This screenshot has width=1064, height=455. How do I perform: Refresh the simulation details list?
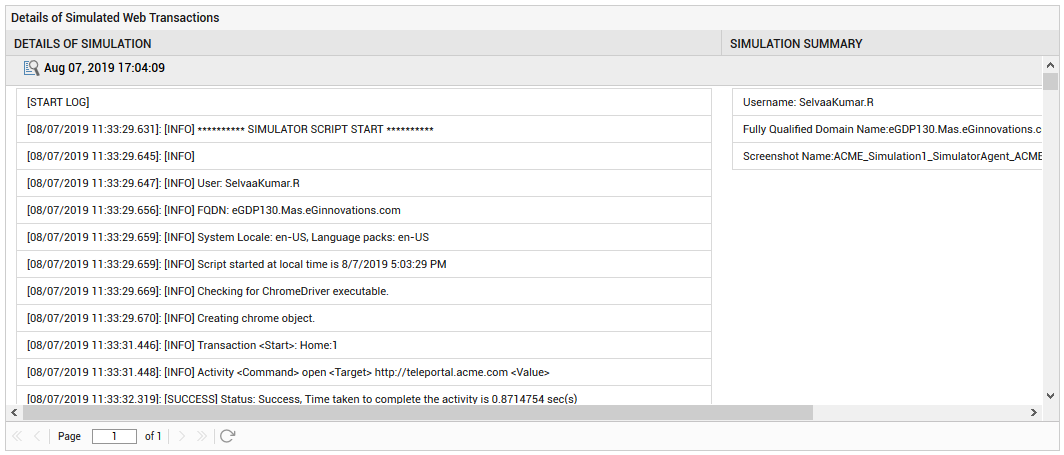click(227, 436)
